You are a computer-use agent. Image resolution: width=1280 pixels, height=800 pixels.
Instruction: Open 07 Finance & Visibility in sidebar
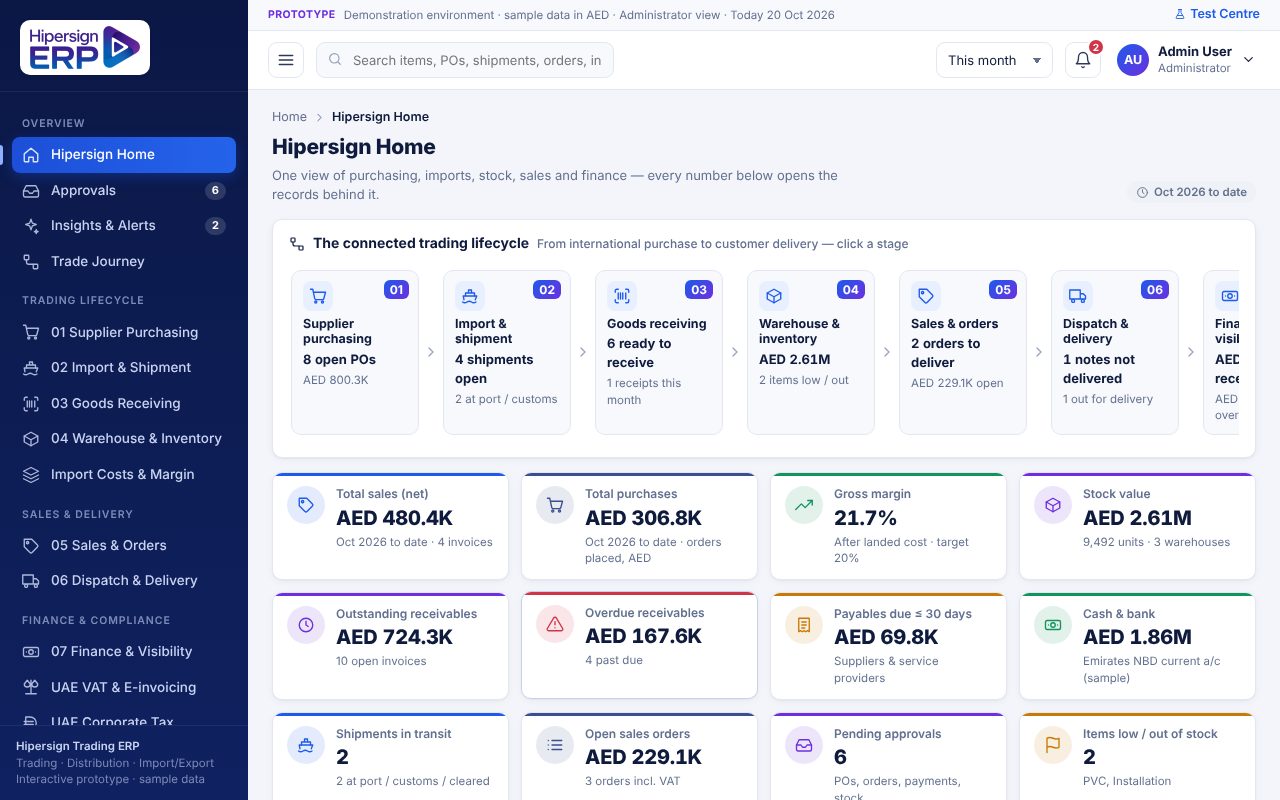coord(124,652)
